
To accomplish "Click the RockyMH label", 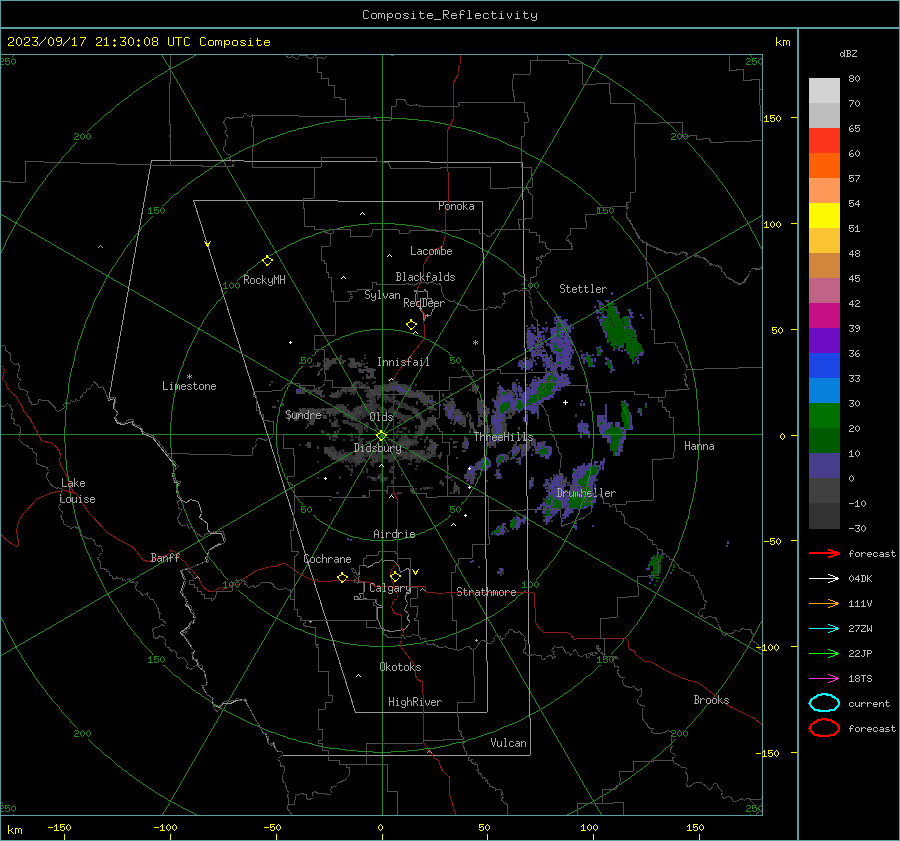I will (264, 280).
